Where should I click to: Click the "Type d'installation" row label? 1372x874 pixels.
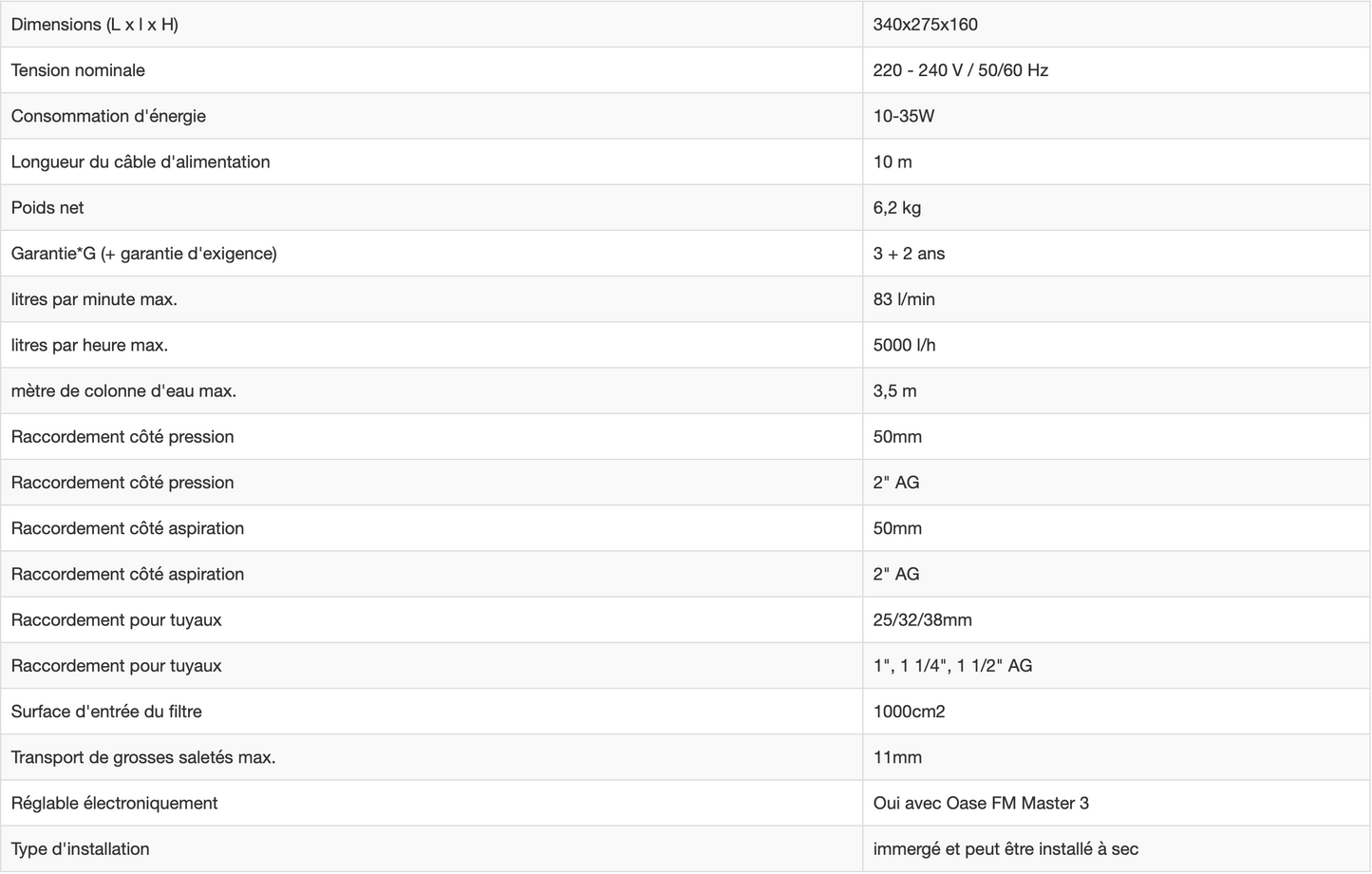pyautogui.click(x=81, y=849)
